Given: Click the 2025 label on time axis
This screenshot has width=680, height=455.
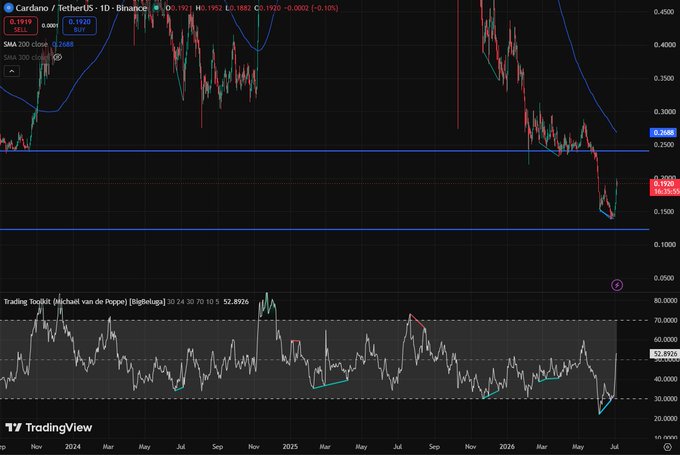Looking at the screenshot, I should point(290,446).
